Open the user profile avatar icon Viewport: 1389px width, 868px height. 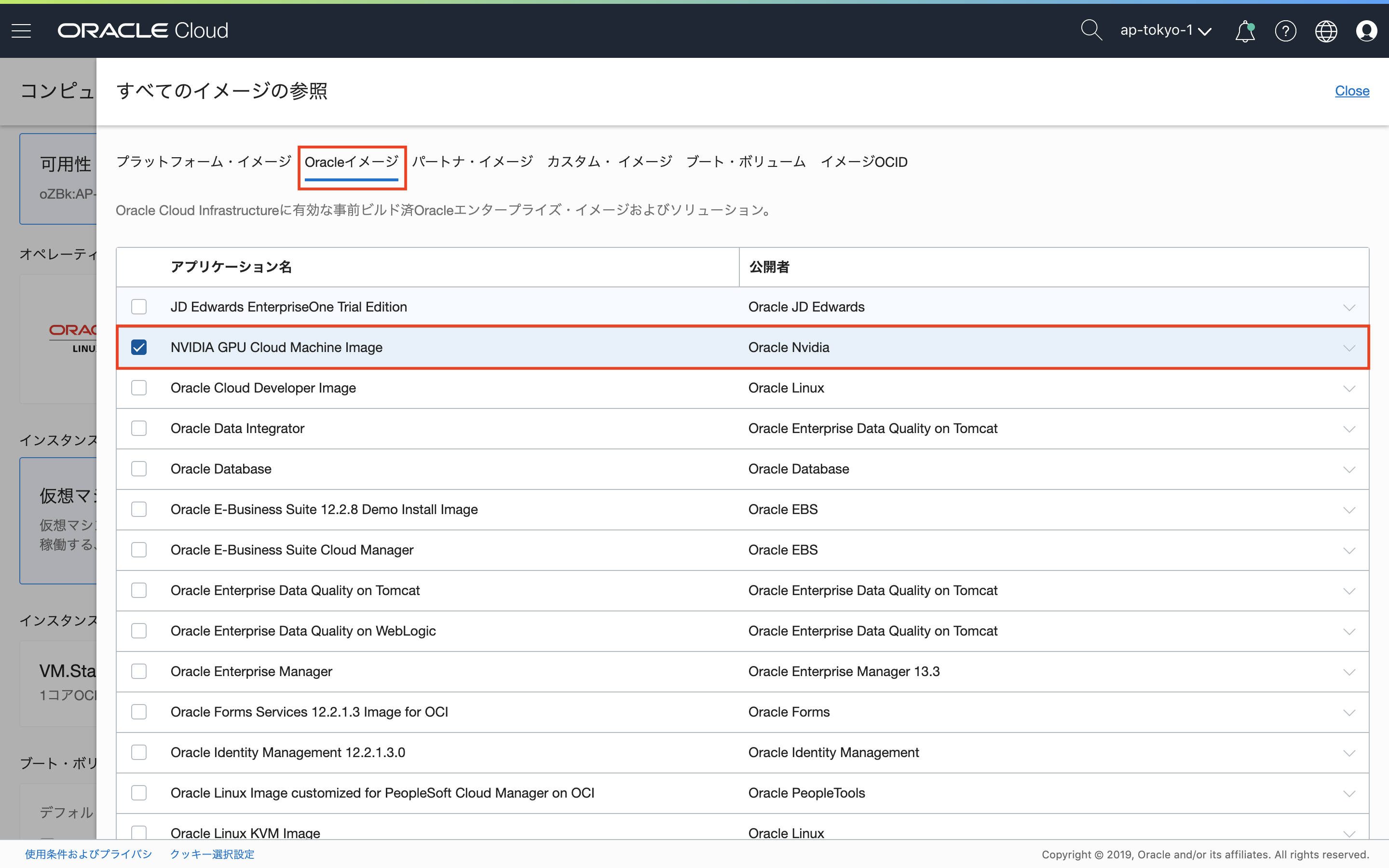pyautogui.click(x=1366, y=31)
